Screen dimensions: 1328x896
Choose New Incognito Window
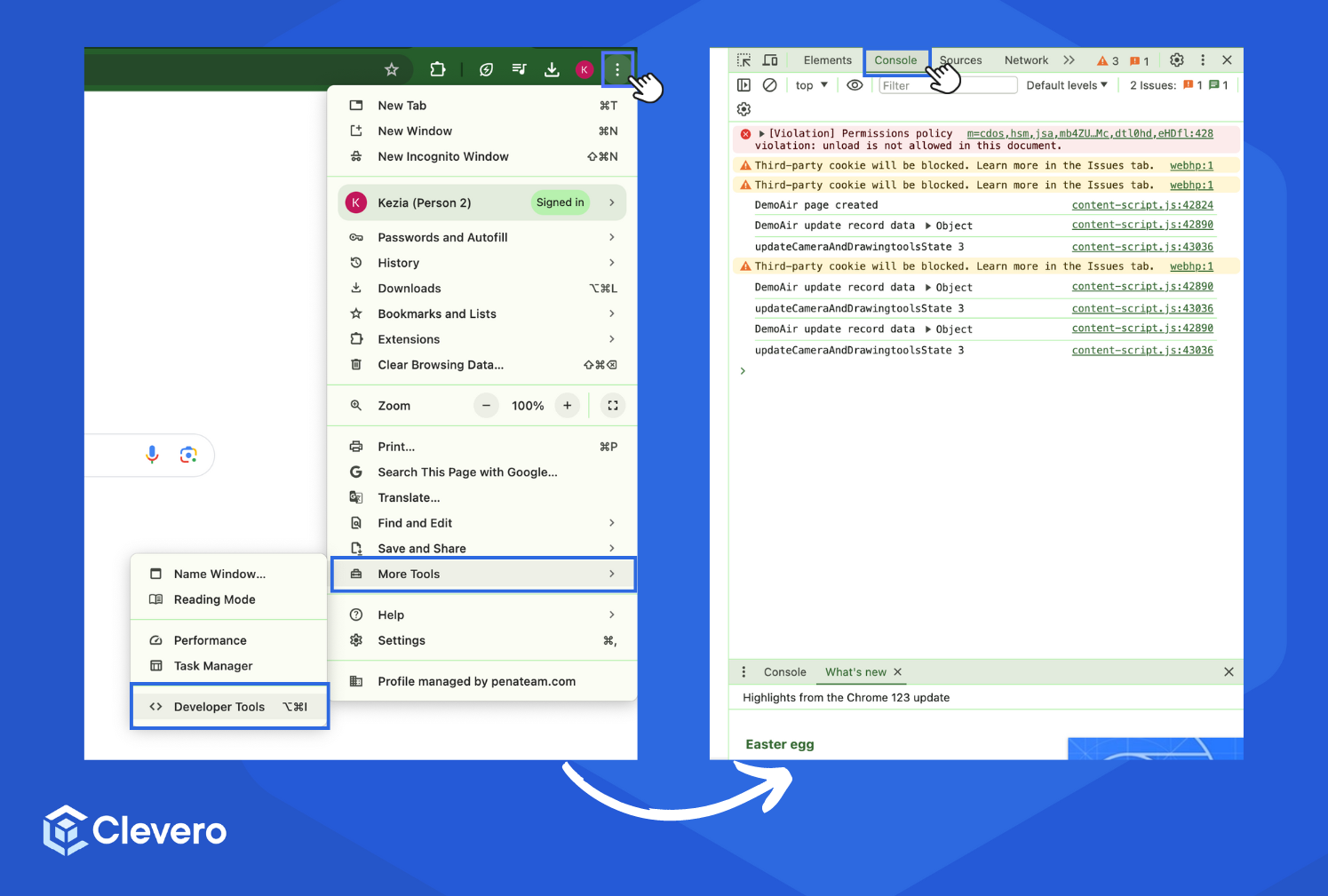coord(483,156)
